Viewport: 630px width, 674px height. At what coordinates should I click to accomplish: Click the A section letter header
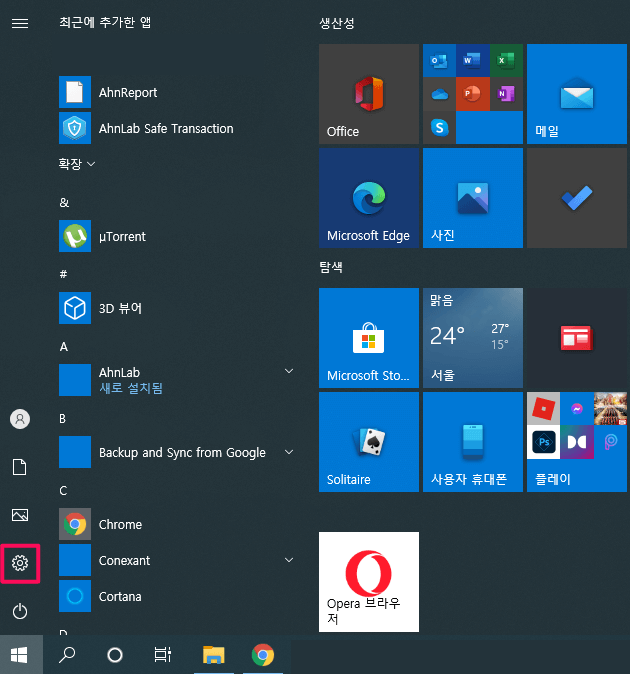64,346
